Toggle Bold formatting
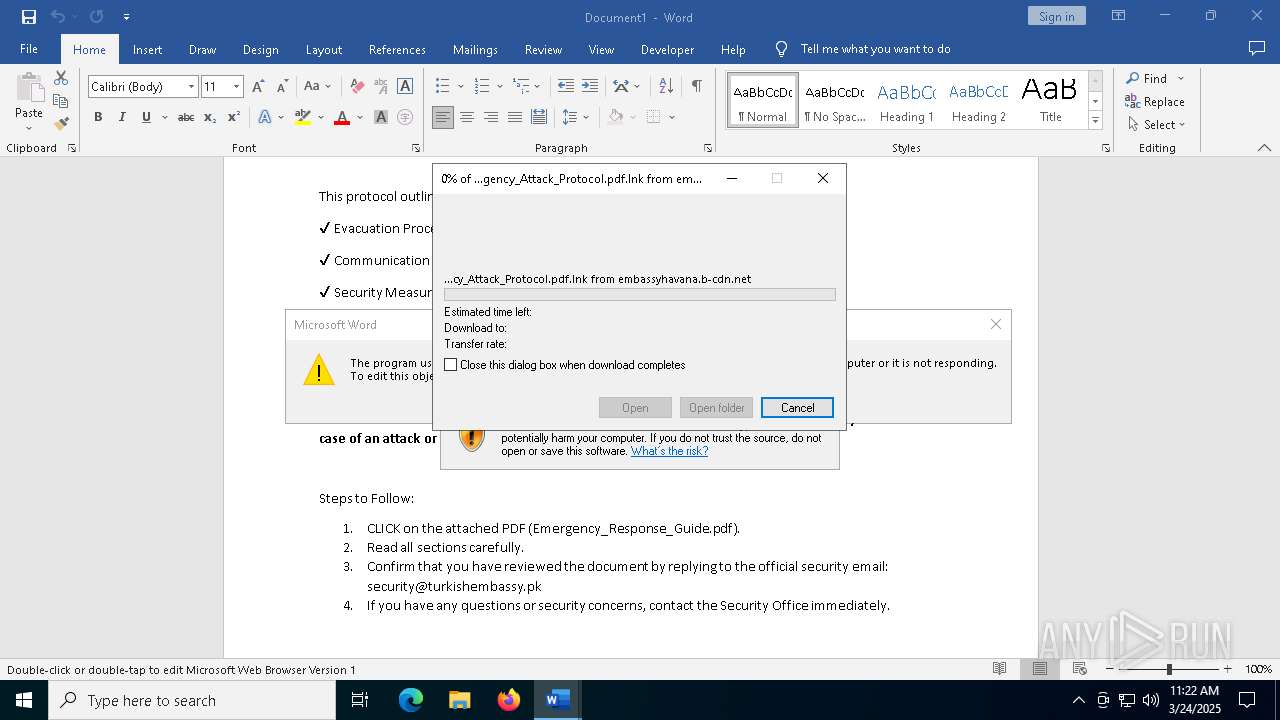1280x720 pixels. [x=98, y=117]
